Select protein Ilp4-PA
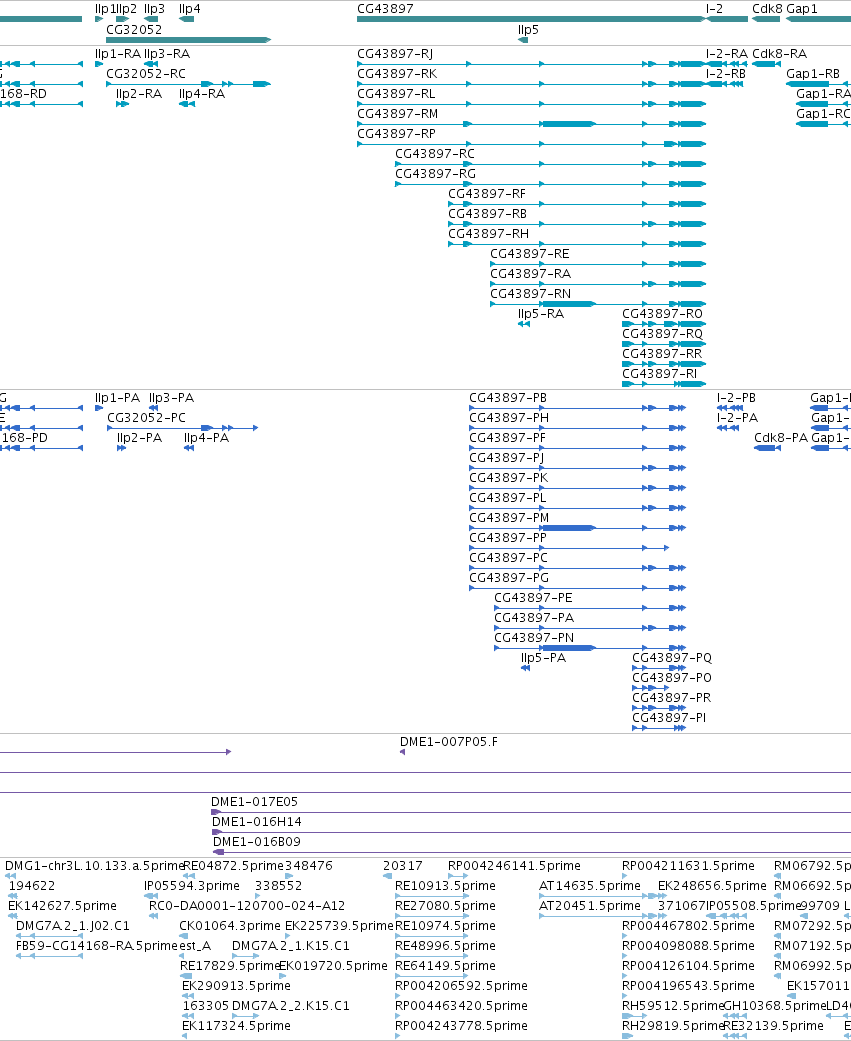The width and height of the screenshot is (851, 1041). tap(206, 438)
